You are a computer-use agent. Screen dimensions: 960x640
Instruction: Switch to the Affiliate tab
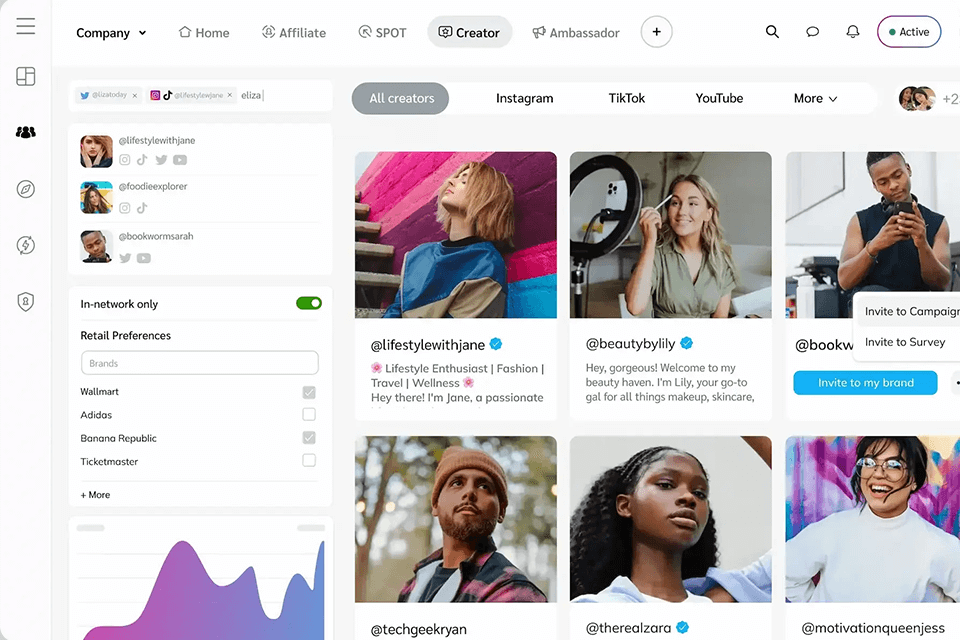pyautogui.click(x=294, y=32)
